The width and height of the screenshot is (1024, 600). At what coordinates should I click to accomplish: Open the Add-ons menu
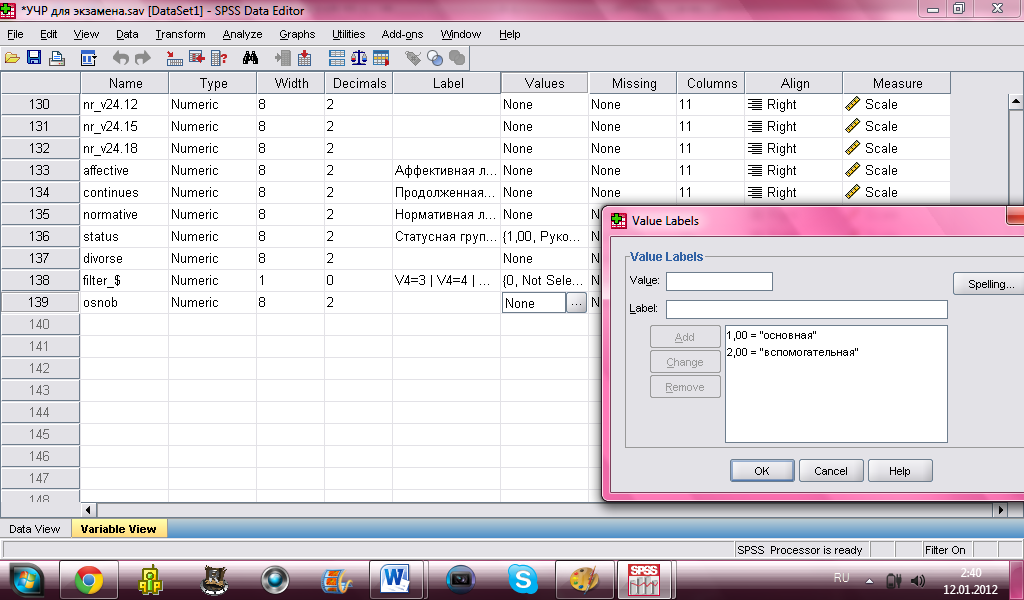[x=402, y=34]
